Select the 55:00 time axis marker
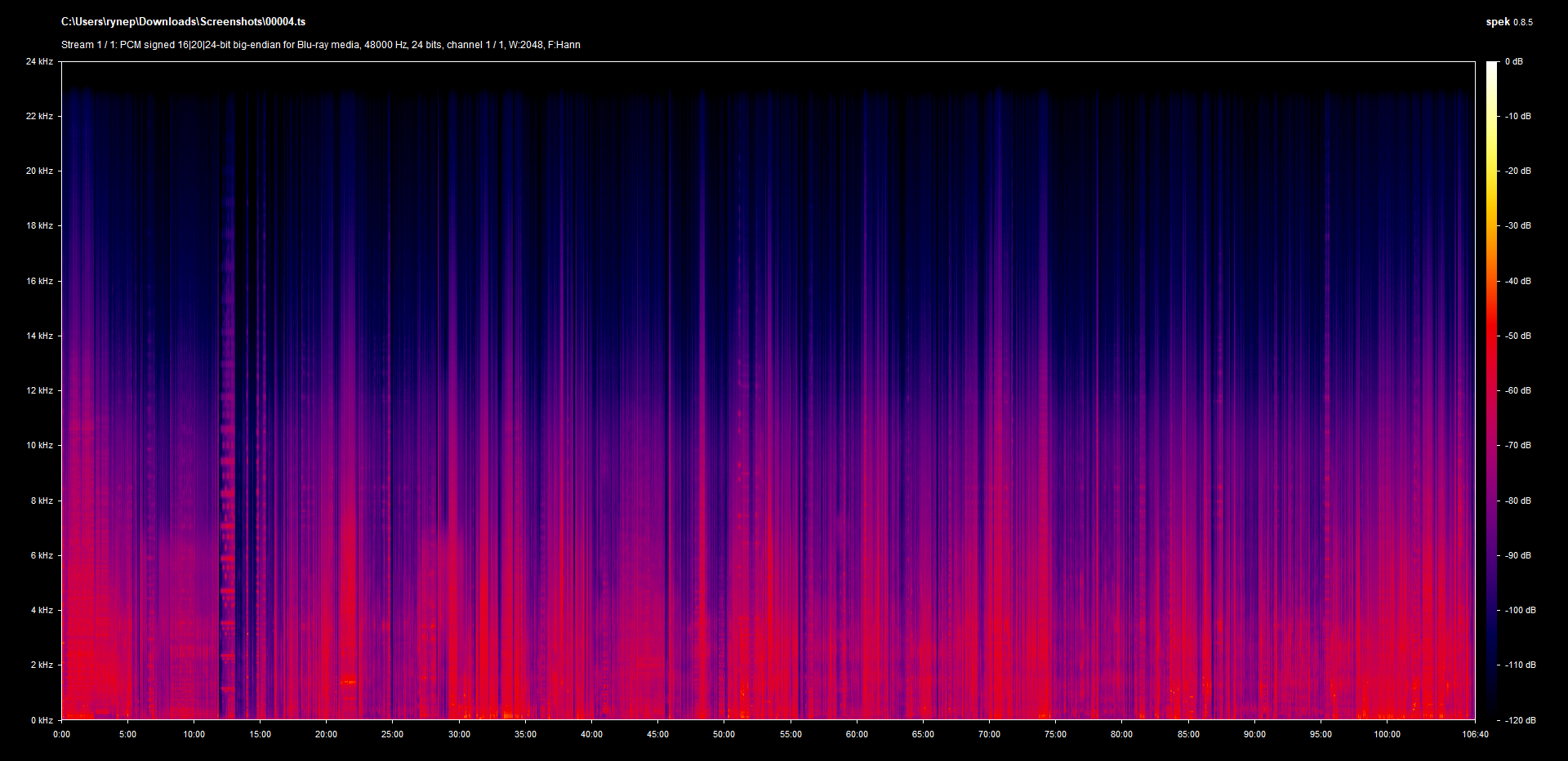Viewport: 1568px width, 761px height. click(791, 734)
